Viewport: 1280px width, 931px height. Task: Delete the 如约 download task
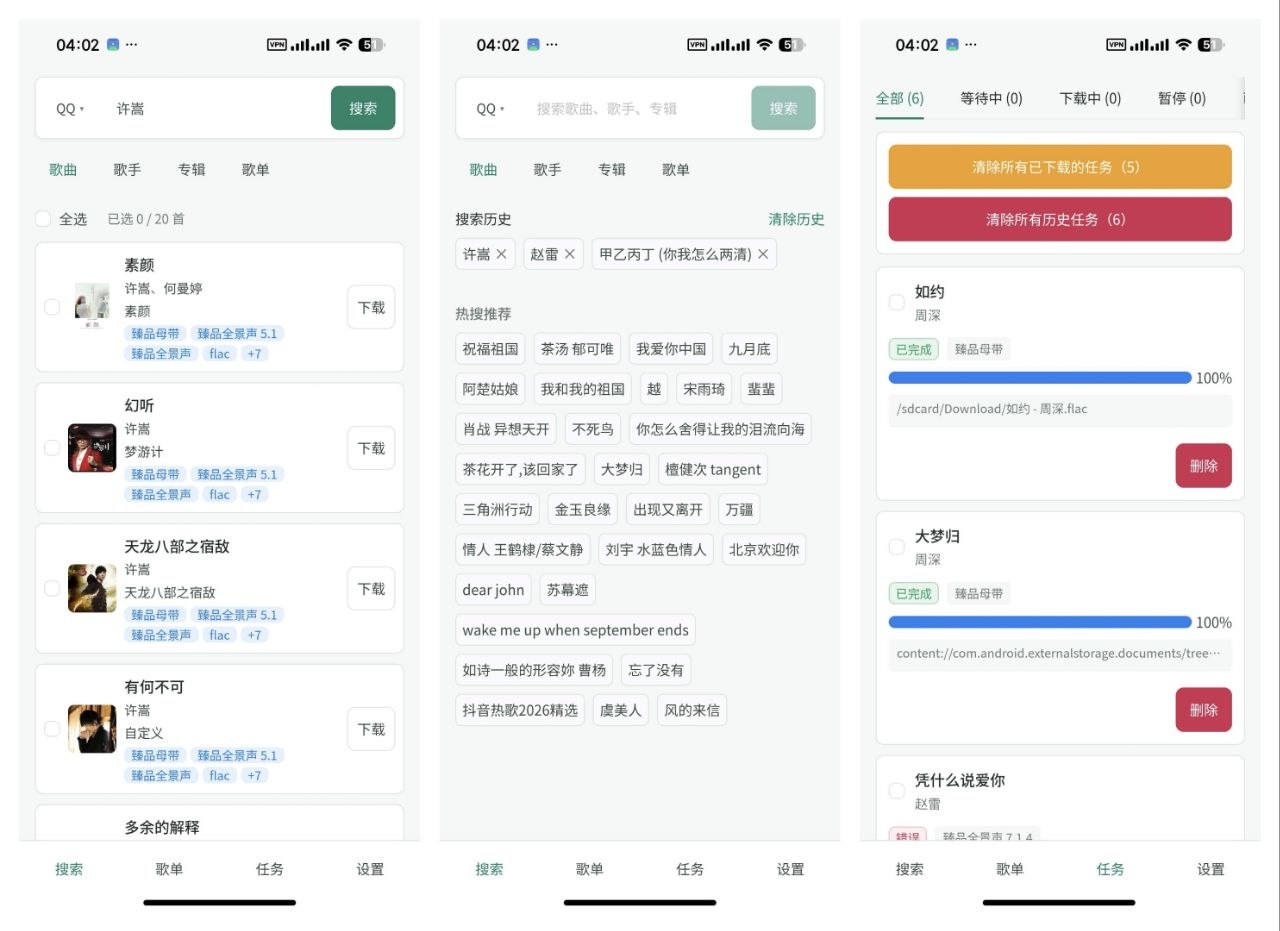coord(1204,466)
